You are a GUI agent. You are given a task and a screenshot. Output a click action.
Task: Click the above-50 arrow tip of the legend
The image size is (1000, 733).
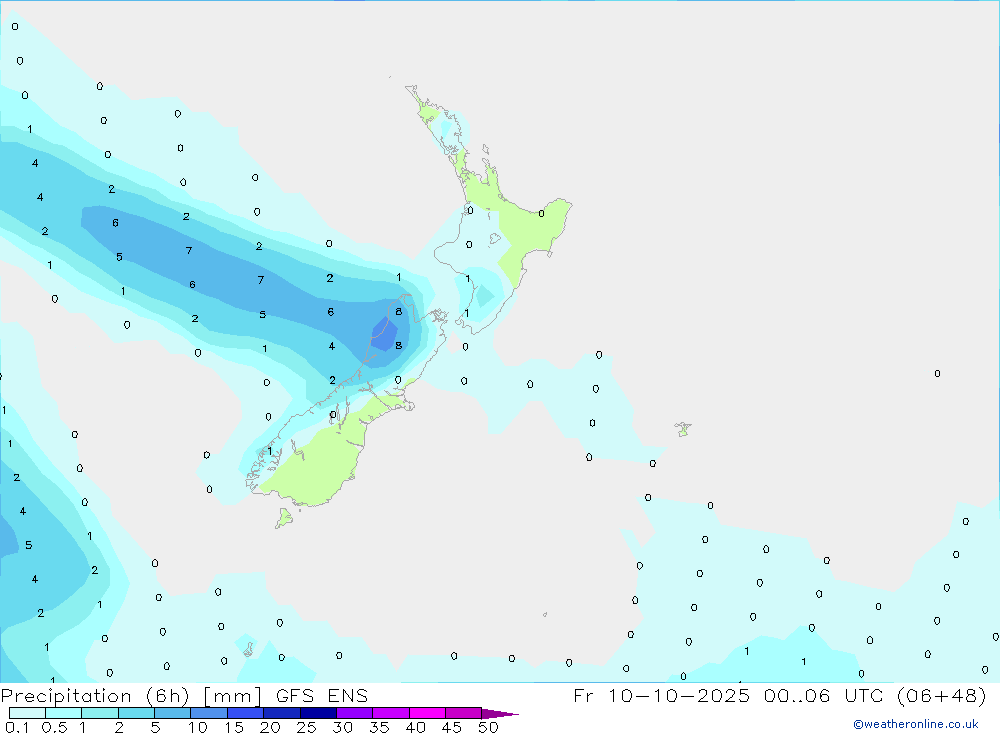[500, 713]
